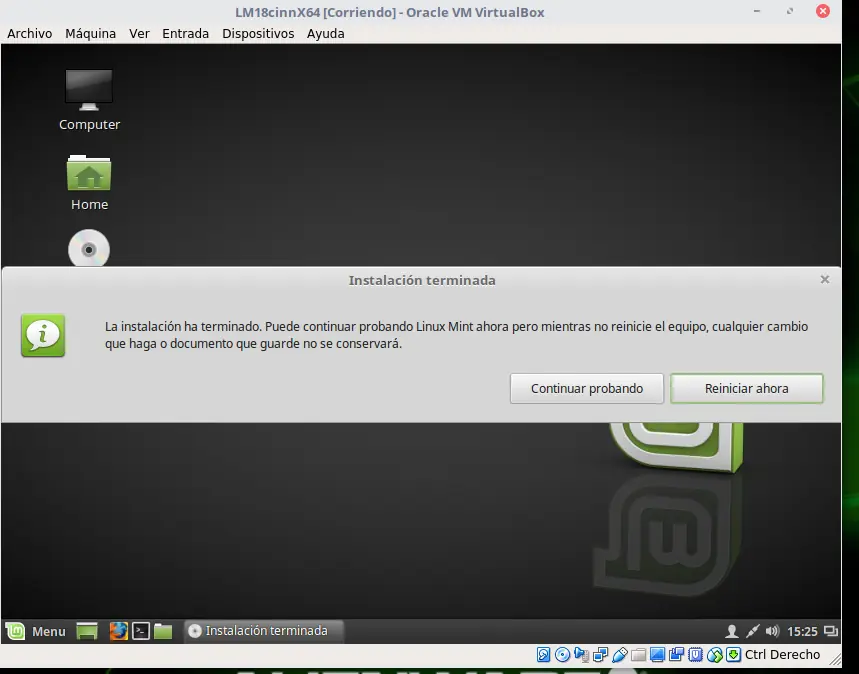Click the VirtualBox video capture status icon
This screenshot has width=859, height=674.
point(677,655)
